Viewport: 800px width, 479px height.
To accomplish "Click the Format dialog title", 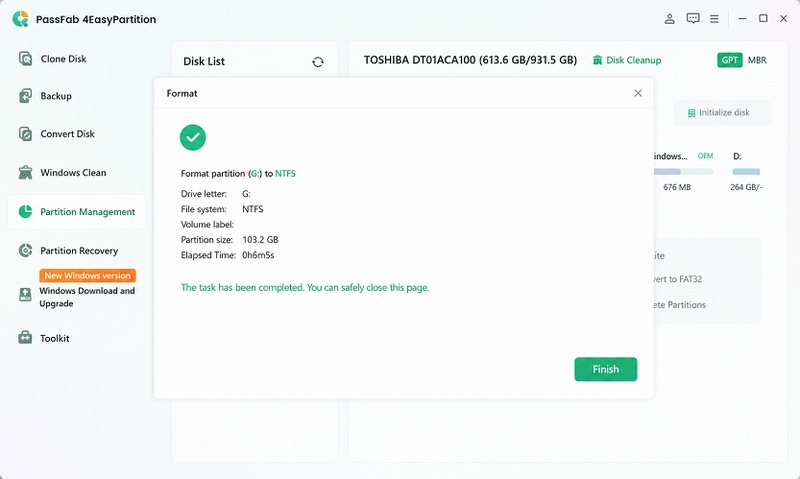I will click(x=182, y=93).
